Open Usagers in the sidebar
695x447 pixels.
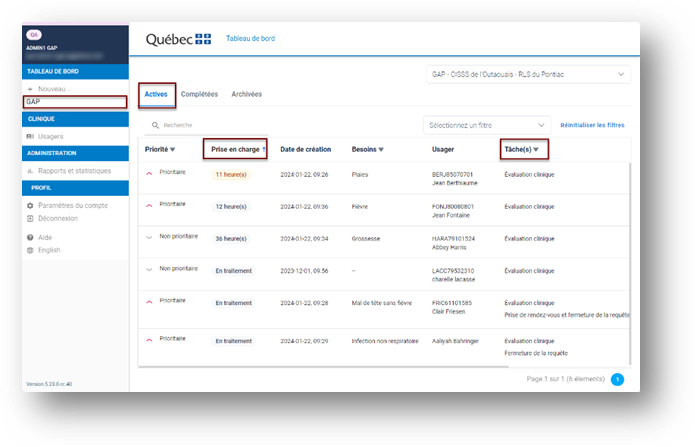(51, 137)
